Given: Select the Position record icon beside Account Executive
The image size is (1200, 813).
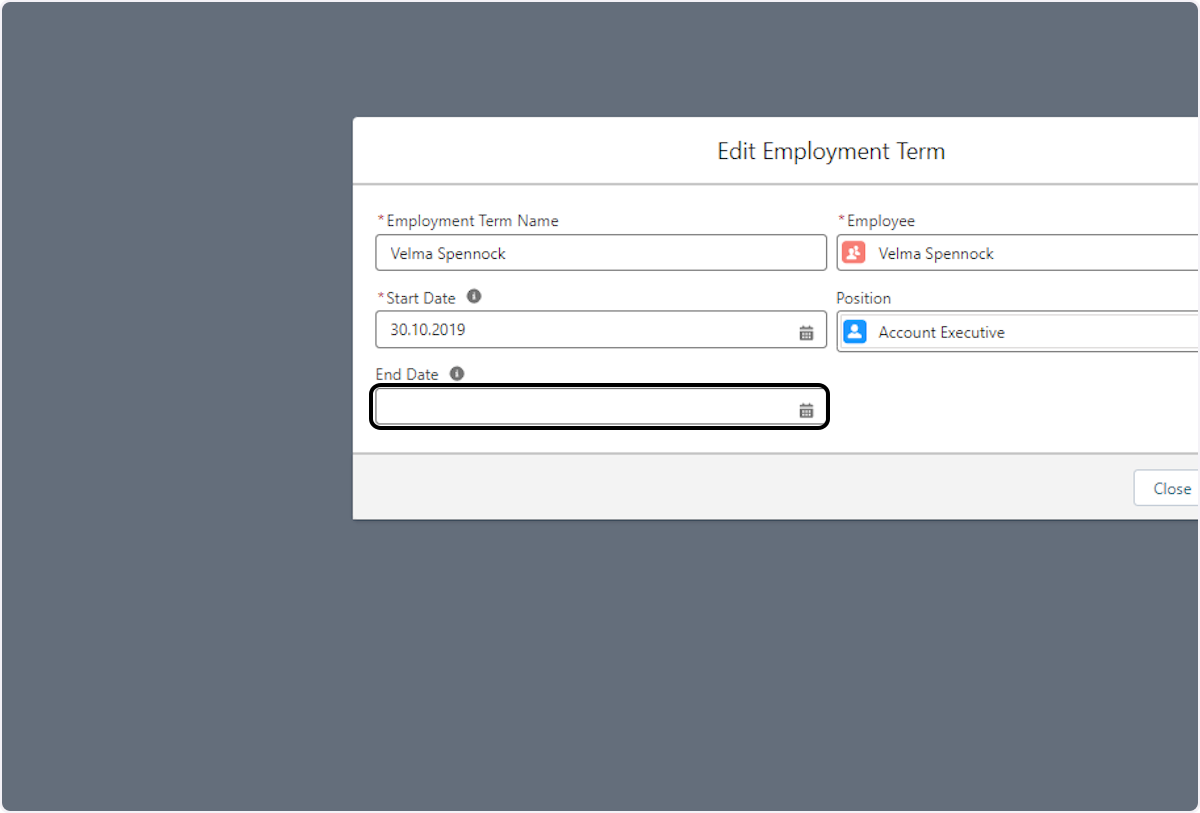Looking at the screenshot, I should (855, 331).
